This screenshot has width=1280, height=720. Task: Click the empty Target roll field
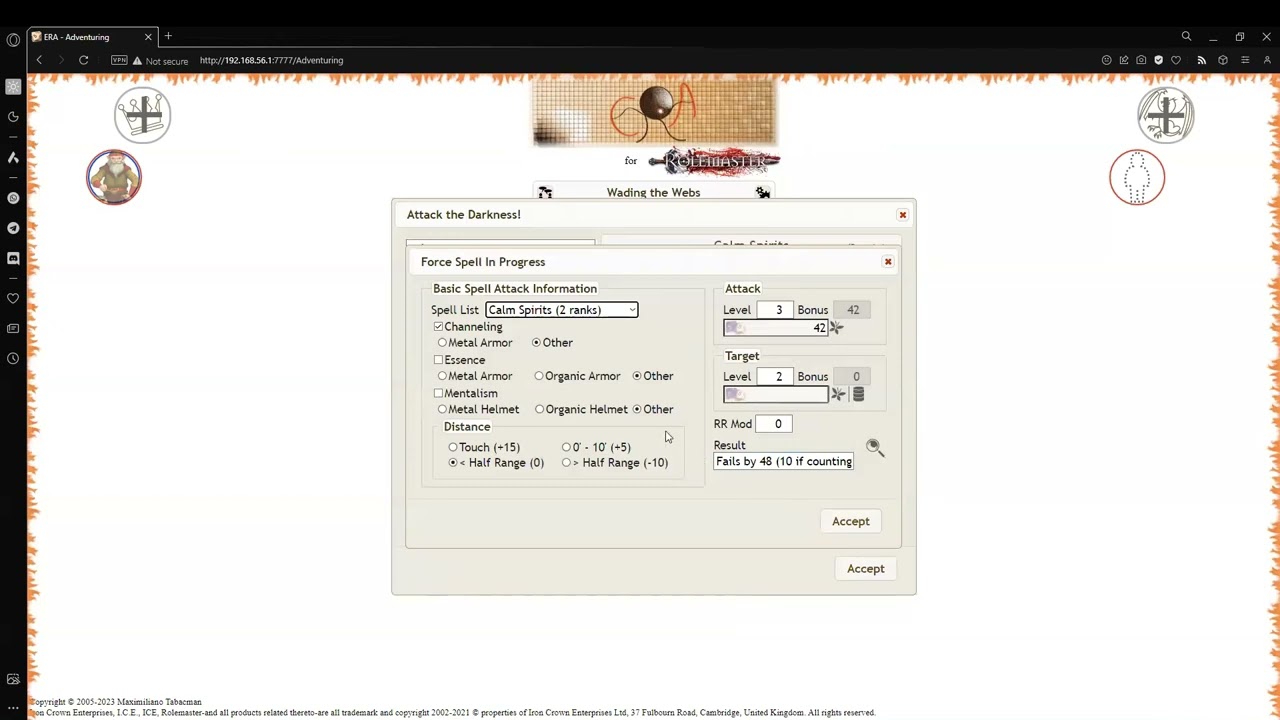pos(776,395)
